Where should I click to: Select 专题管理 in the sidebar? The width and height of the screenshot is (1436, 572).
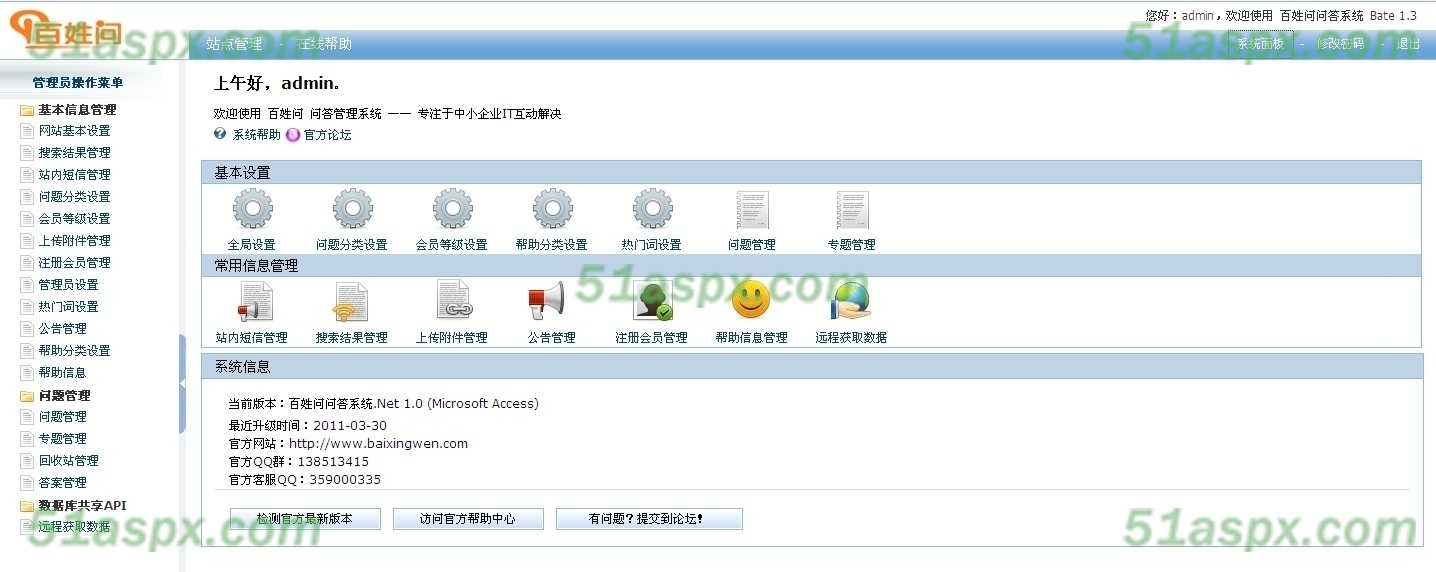[x=62, y=439]
